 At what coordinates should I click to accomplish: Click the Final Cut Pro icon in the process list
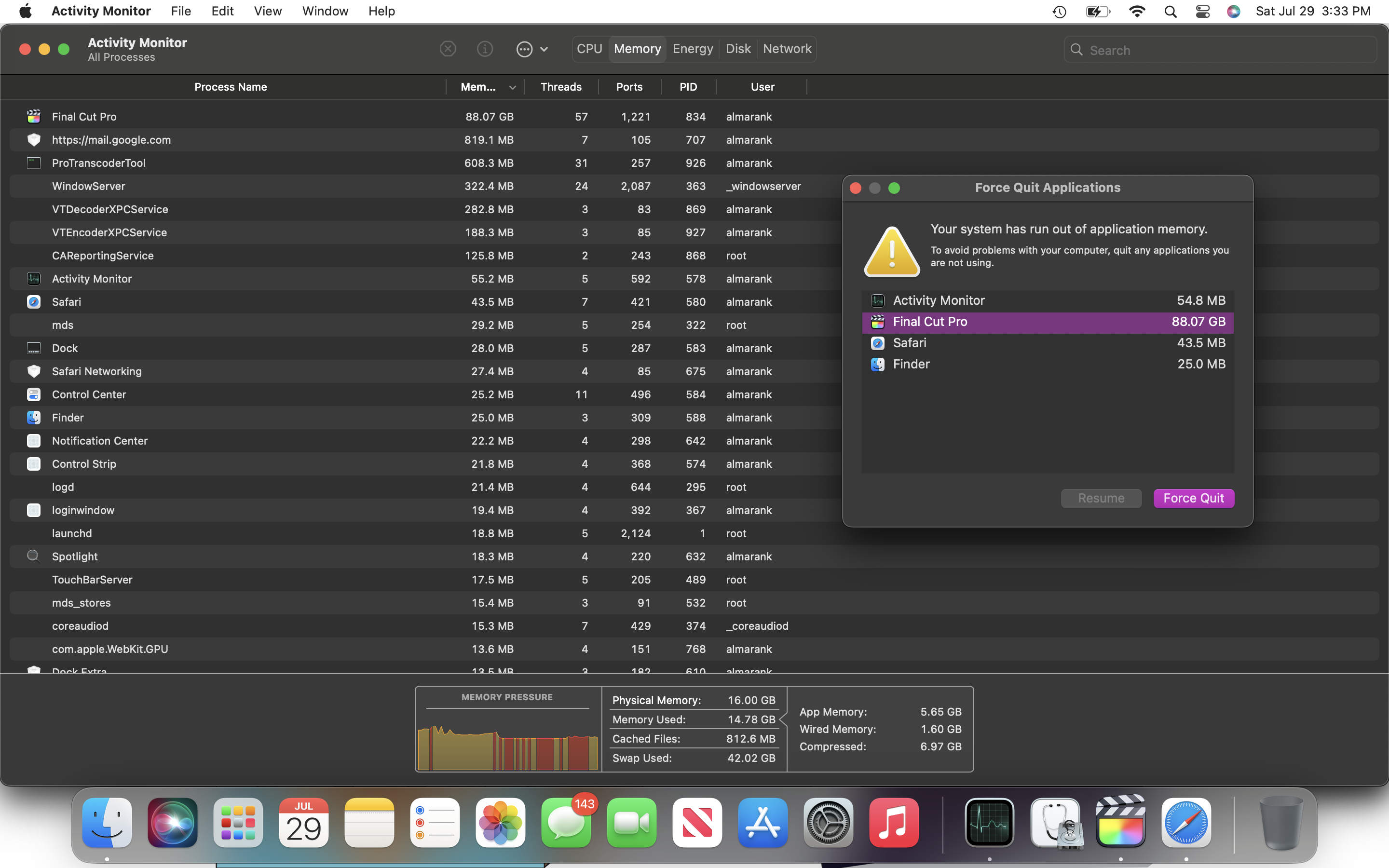point(34,117)
